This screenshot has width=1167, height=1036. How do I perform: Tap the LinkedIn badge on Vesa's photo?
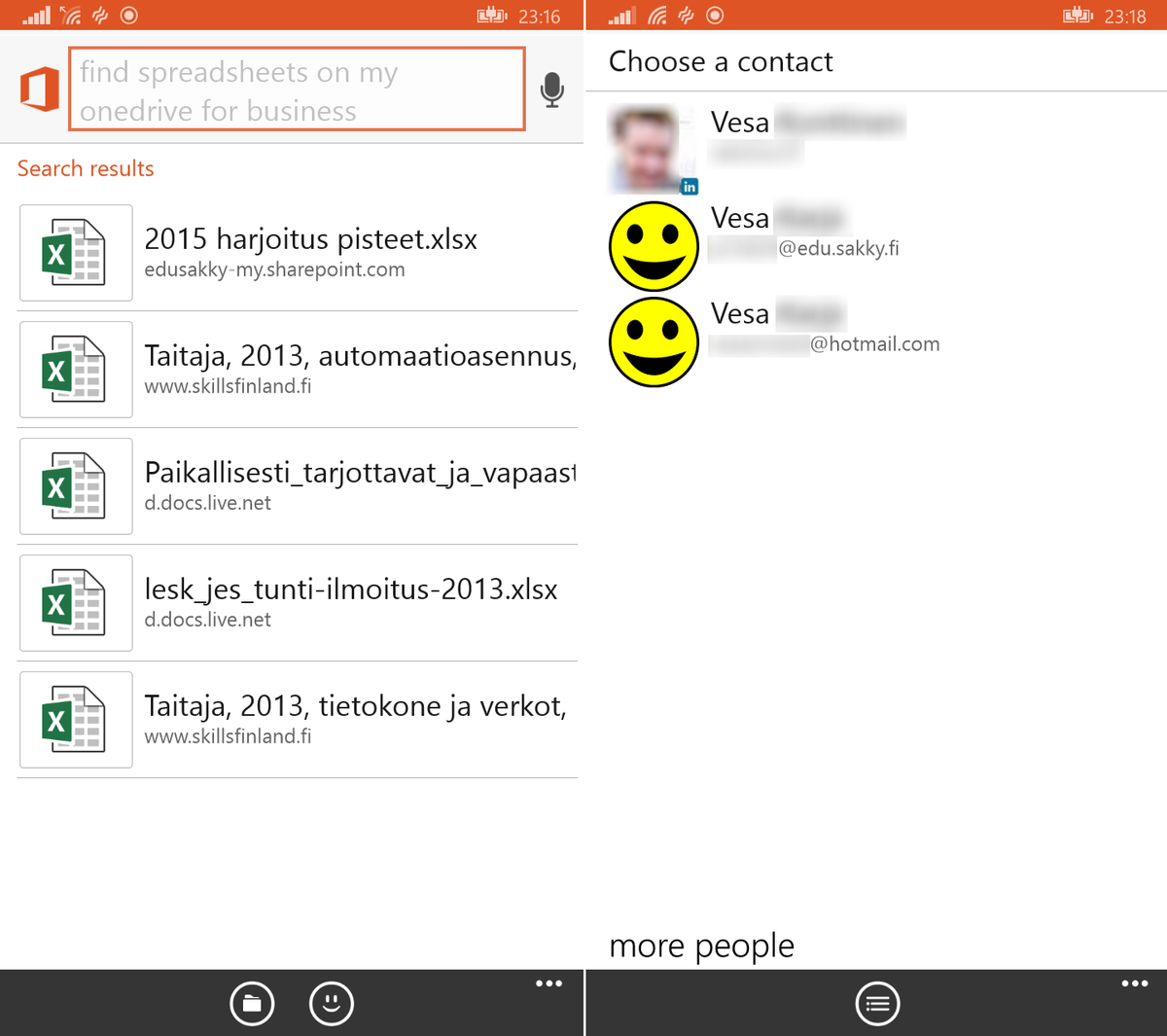[690, 187]
